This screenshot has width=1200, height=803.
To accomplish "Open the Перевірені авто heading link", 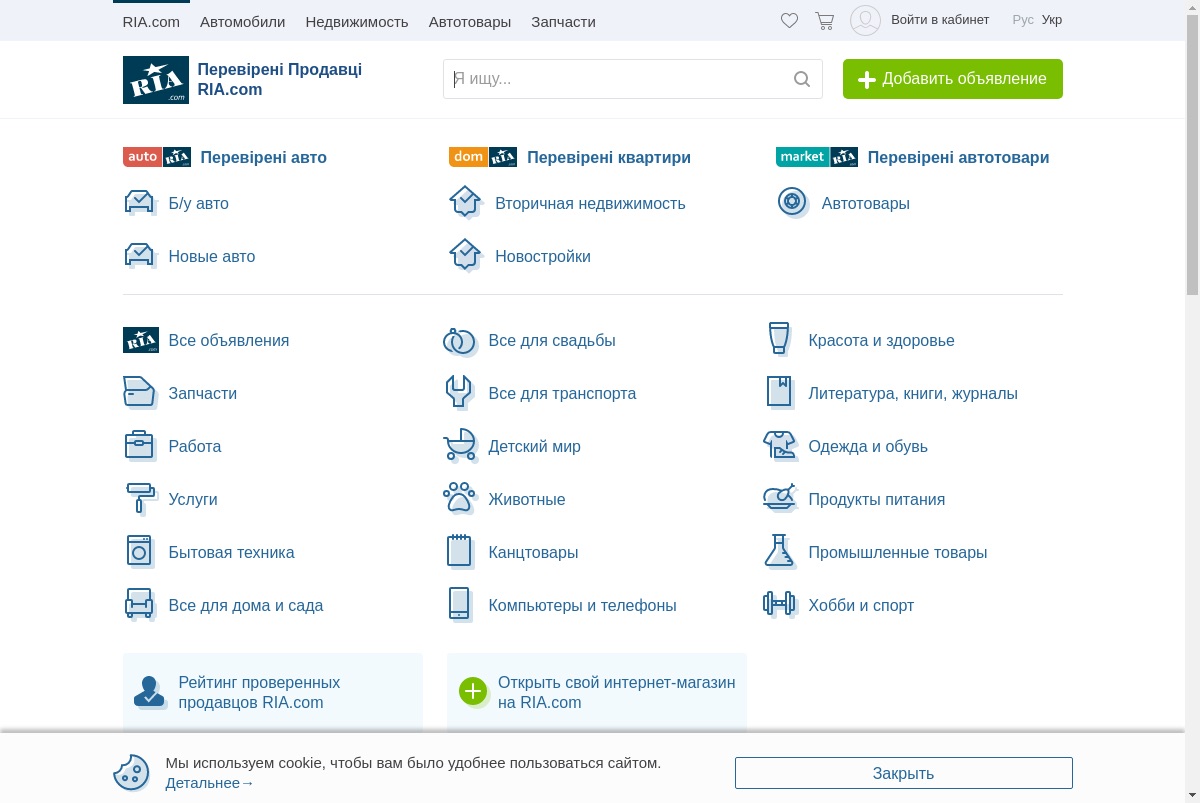I will point(264,157).
